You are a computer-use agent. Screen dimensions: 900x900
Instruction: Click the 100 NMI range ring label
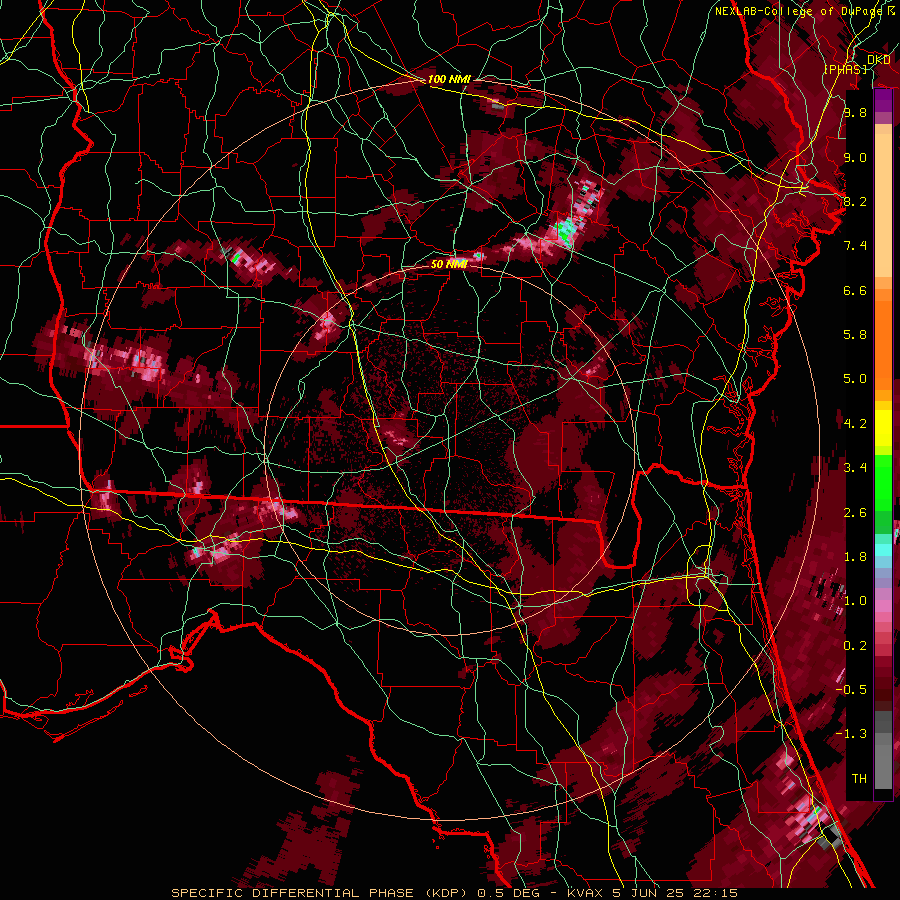click(x=449, y=79)
